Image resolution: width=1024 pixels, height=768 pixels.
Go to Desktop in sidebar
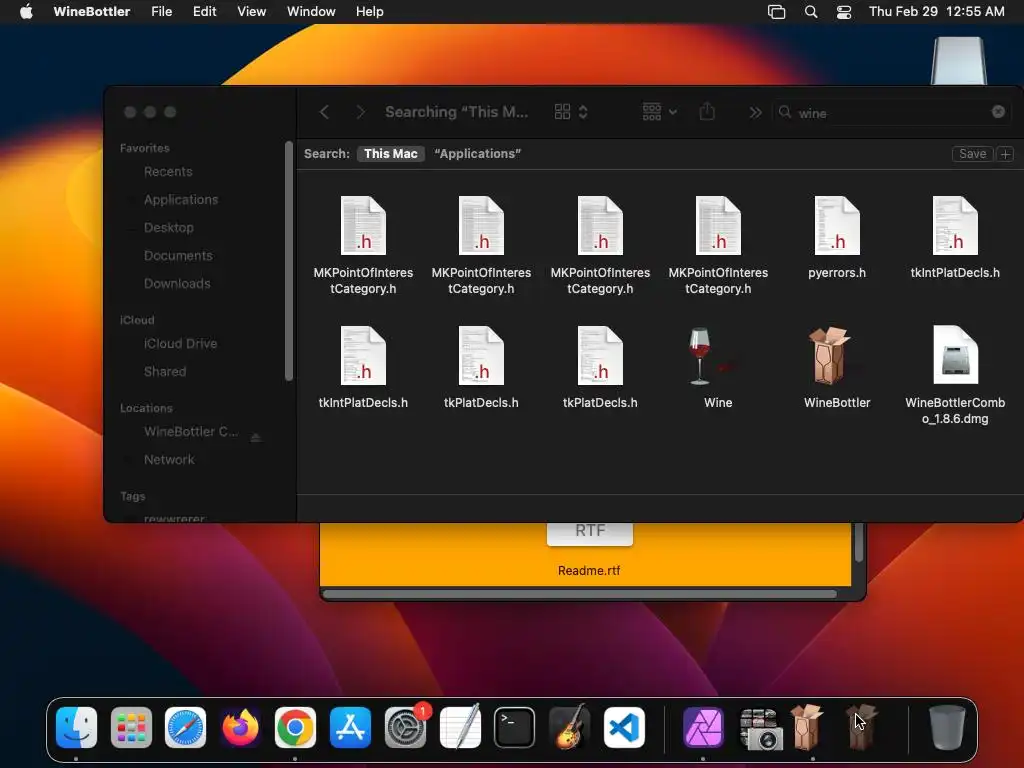coord(168,228)
